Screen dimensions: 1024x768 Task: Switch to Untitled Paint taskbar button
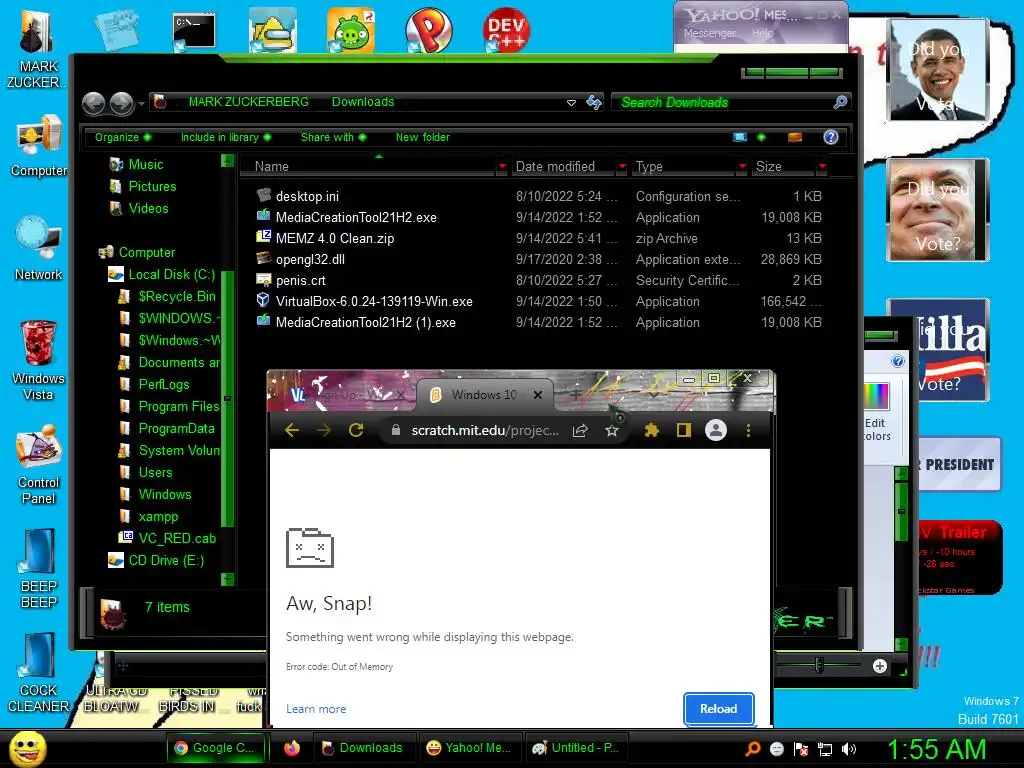click(576, 748)
